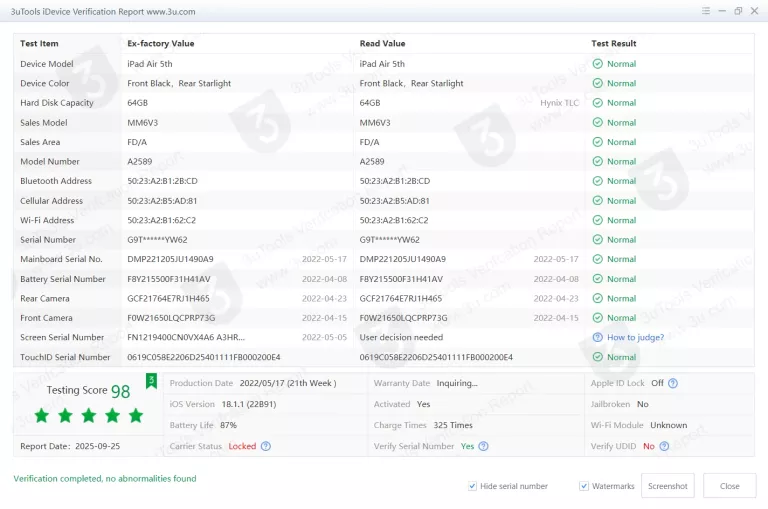Click the green check icon in Sales Area row
The height and width of the screenshot is (509, 768).
598,142
